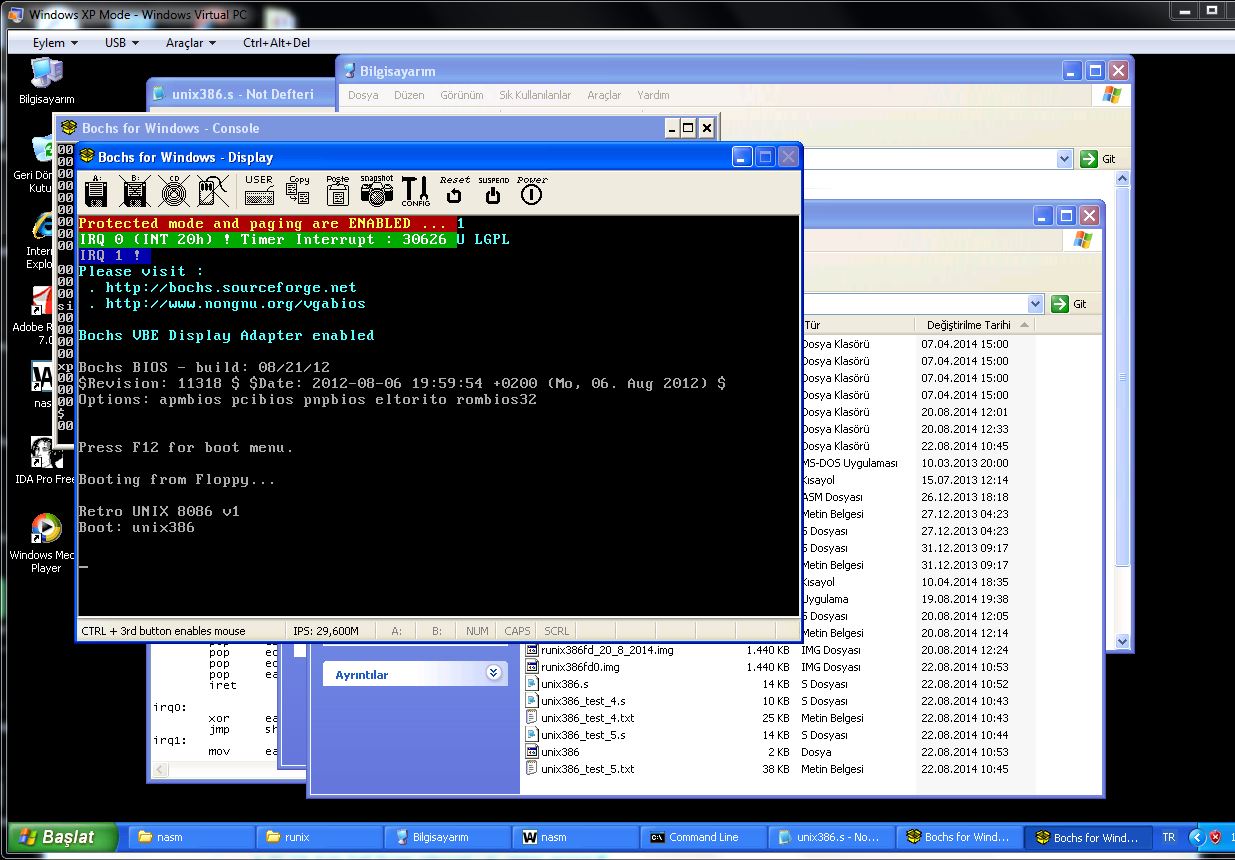
Task: Click the NUM indicator in Bochs status bar
Action: (x=477, y=631)
